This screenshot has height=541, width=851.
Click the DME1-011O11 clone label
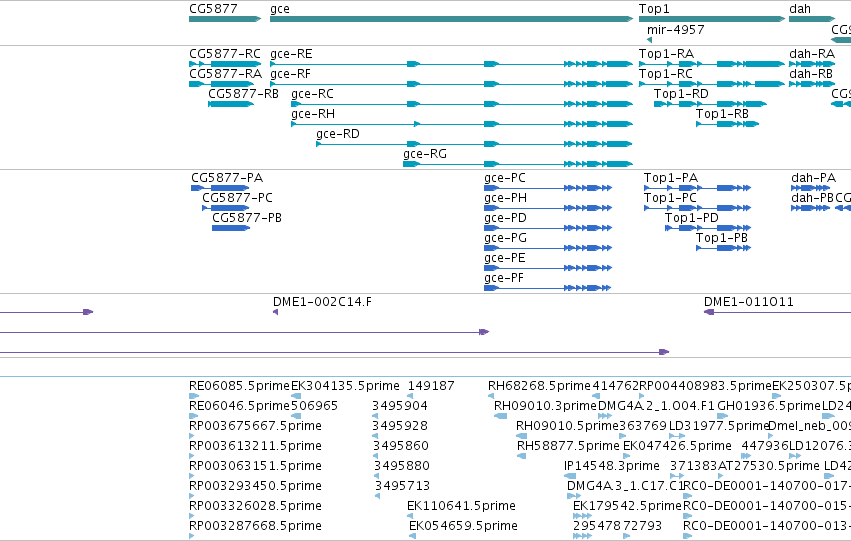tap(748, 302)
